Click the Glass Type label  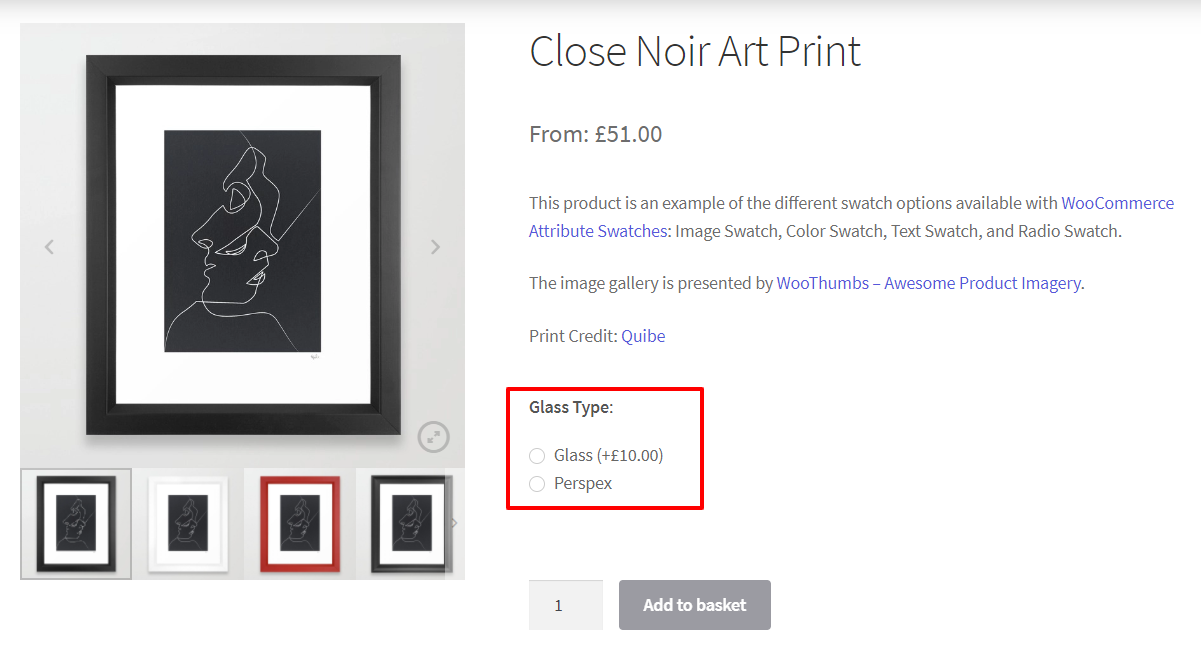click(x=571, y=407)
